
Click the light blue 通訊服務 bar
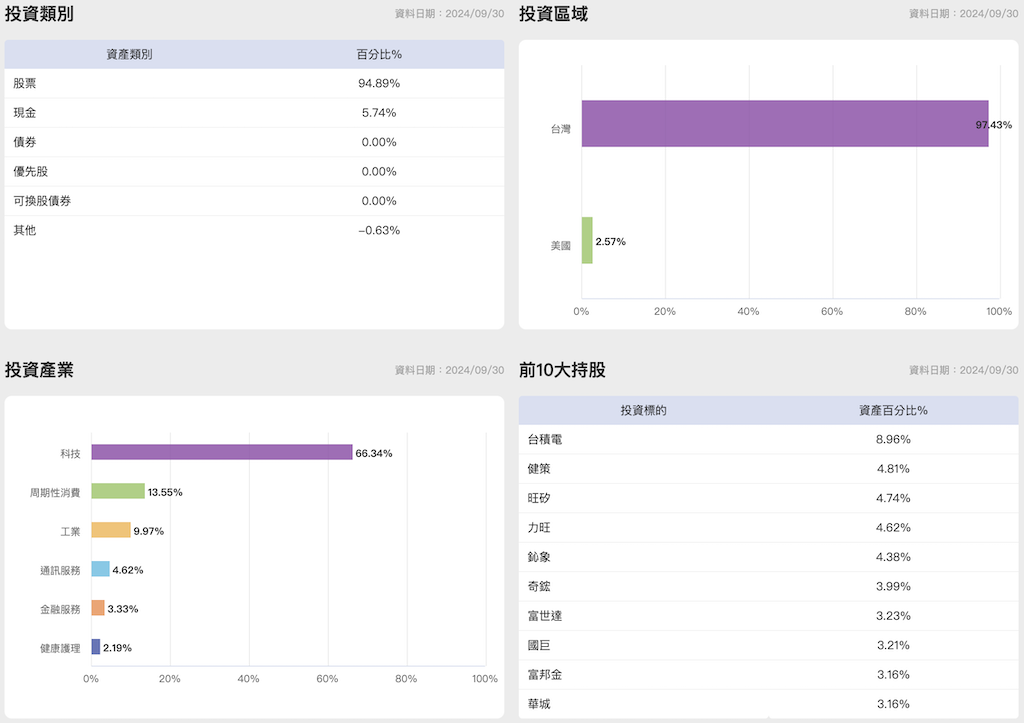click(100, 569)
